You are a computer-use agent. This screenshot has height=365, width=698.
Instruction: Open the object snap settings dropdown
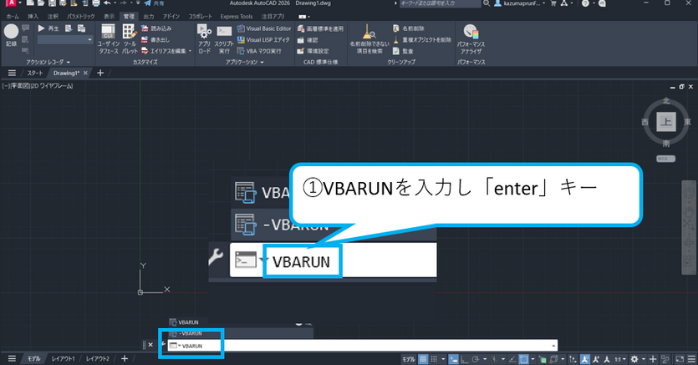[x=532, y=359]
